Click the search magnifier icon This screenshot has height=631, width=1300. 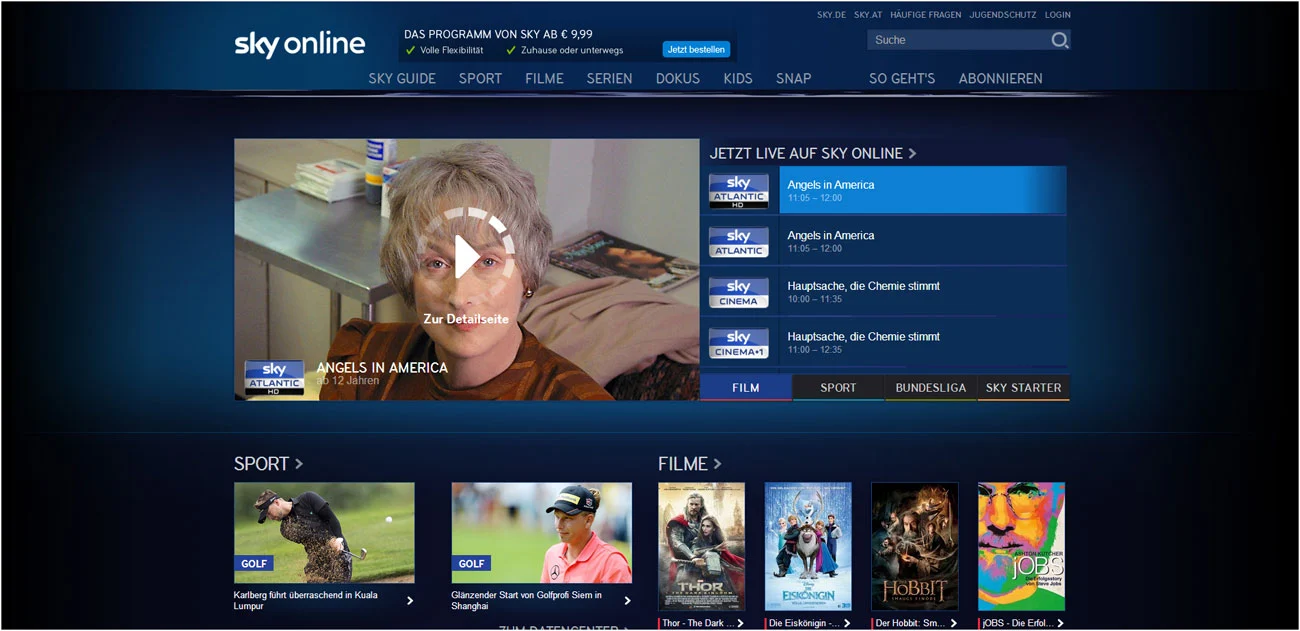pos(1060,40)
